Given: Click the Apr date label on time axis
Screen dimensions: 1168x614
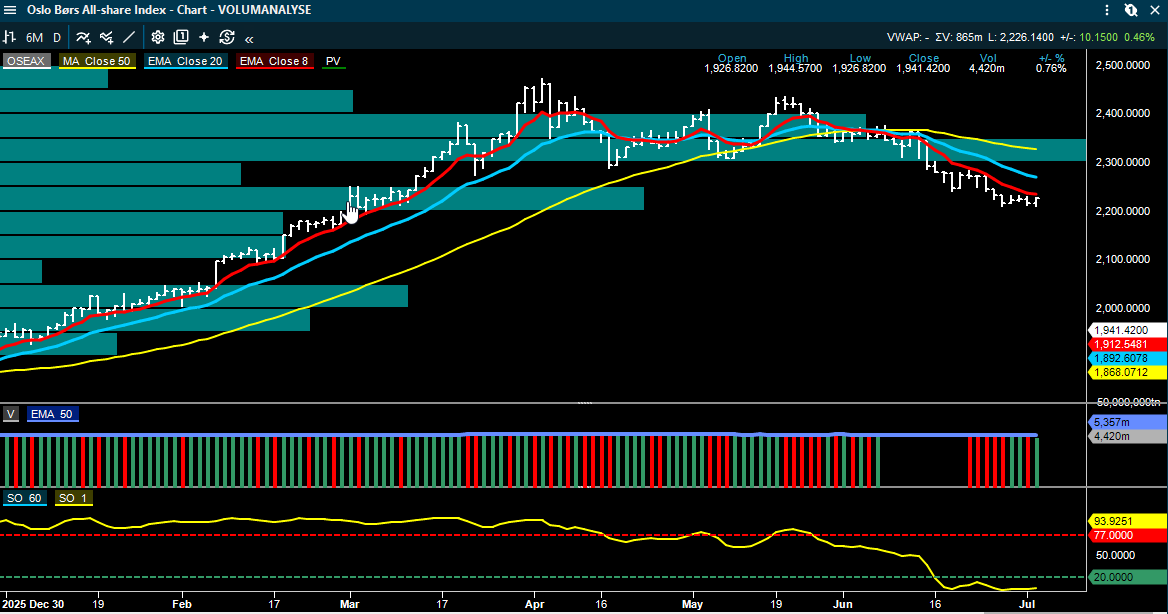Looking at the screenshot, I should click(534, 604).
